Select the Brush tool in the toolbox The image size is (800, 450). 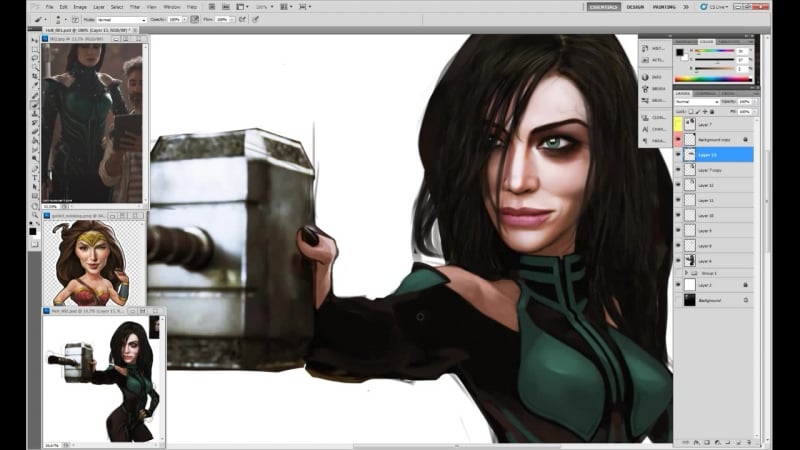(x=34, y=104)
